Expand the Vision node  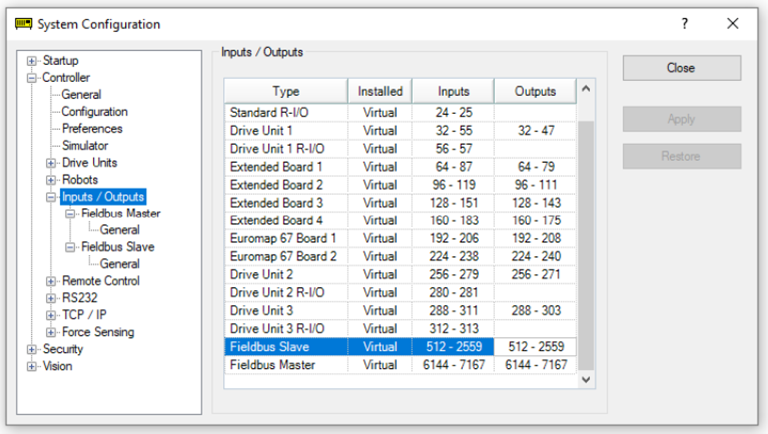(32, 366)
